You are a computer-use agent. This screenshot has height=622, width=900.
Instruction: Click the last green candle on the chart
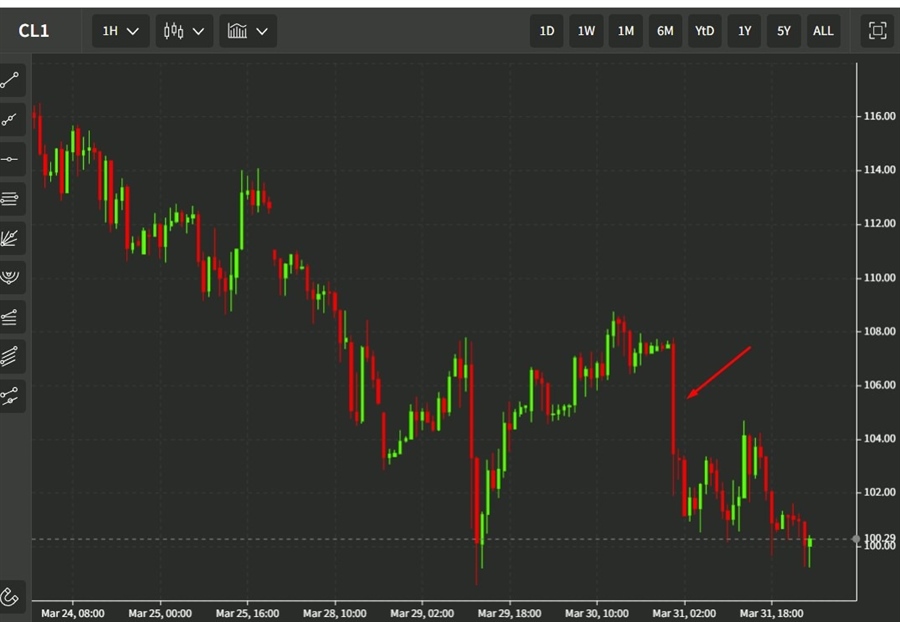point(809,542)
